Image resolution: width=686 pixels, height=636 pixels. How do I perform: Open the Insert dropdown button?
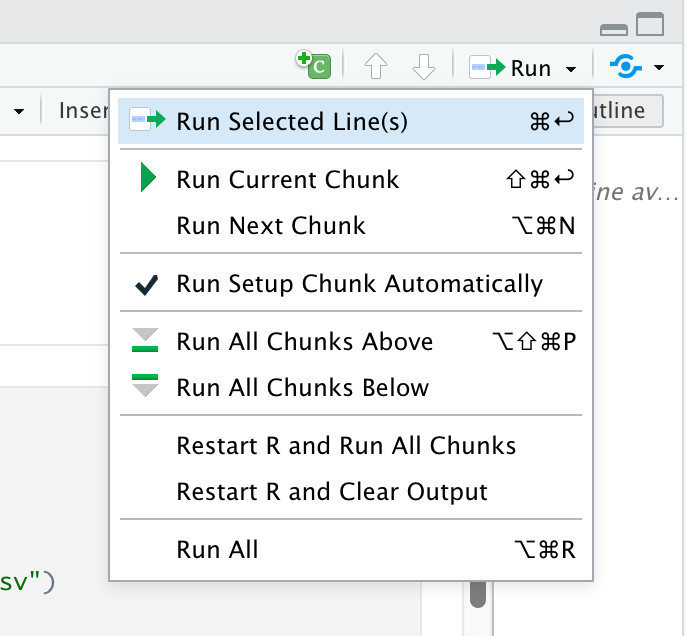[x=84, y=111]
